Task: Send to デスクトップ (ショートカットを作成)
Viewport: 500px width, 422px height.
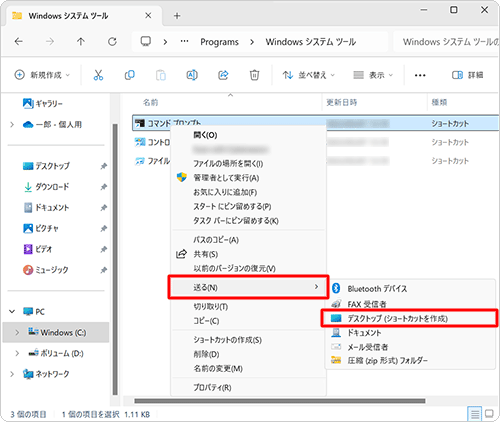Action: point(410,319)
